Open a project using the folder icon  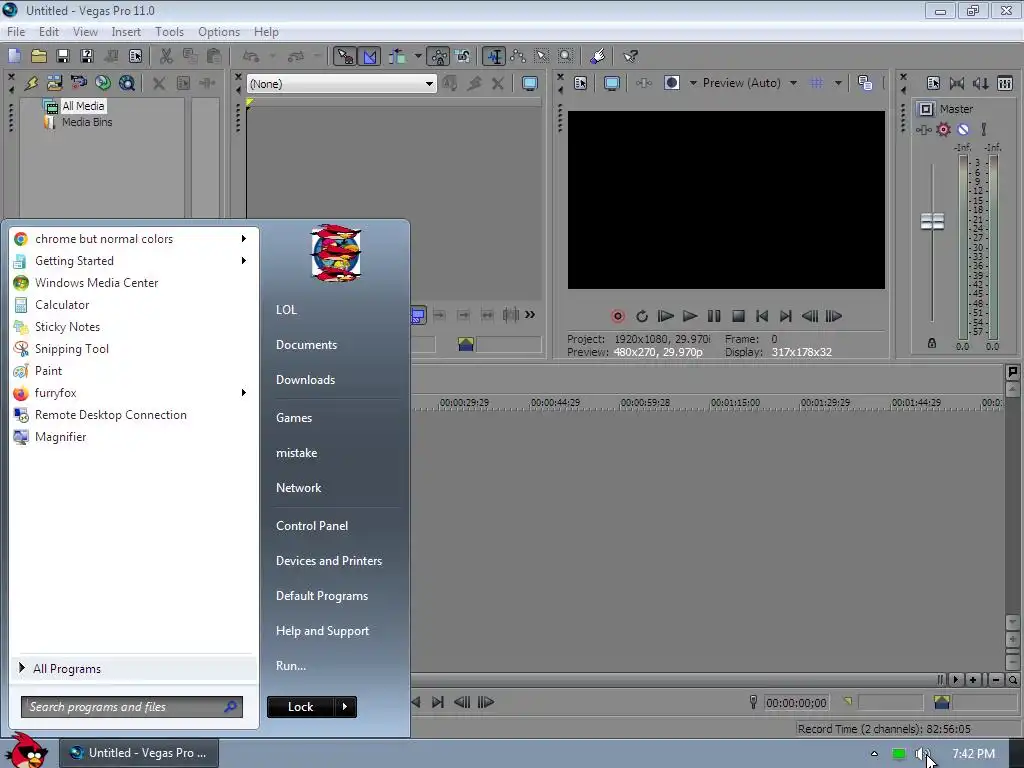pyautogui.click(x=39, y=56)
